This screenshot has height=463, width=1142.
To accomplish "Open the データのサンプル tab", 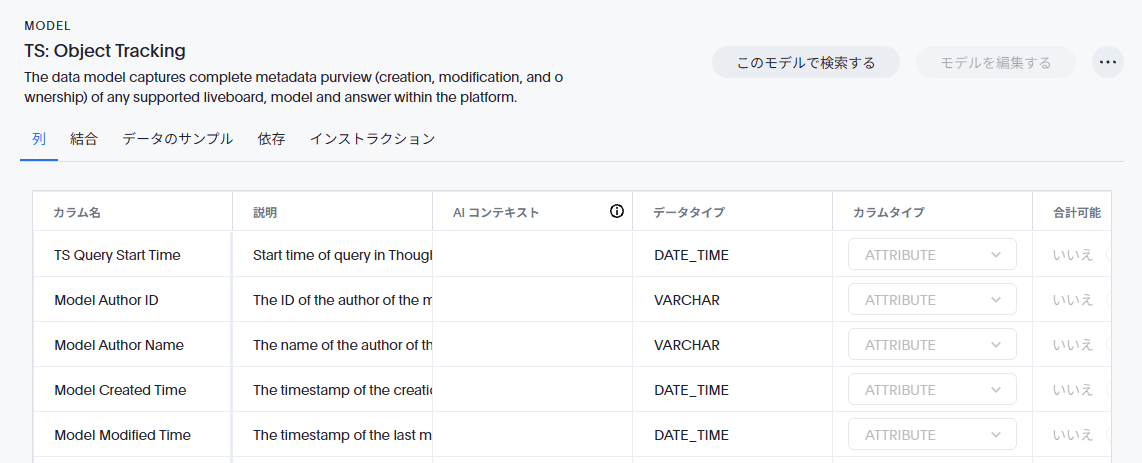I will (178, 139).
